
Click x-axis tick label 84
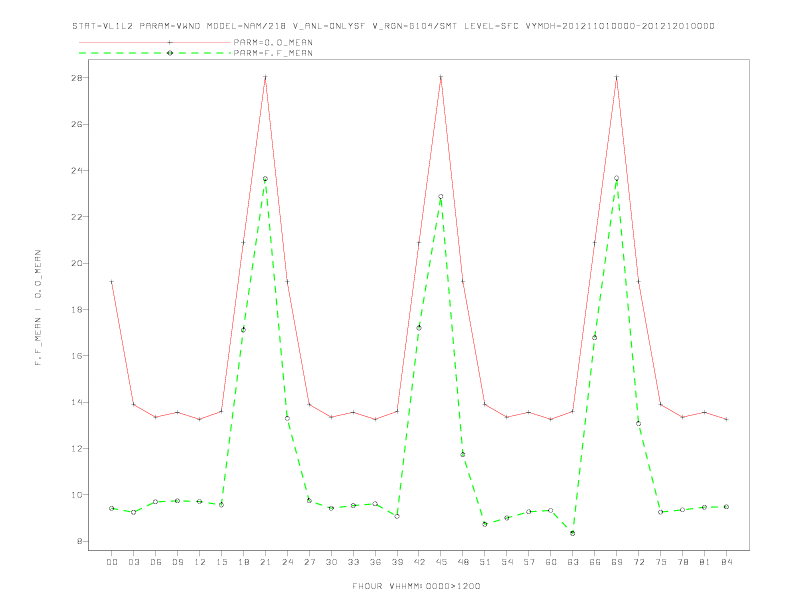[x=726, y=562]
